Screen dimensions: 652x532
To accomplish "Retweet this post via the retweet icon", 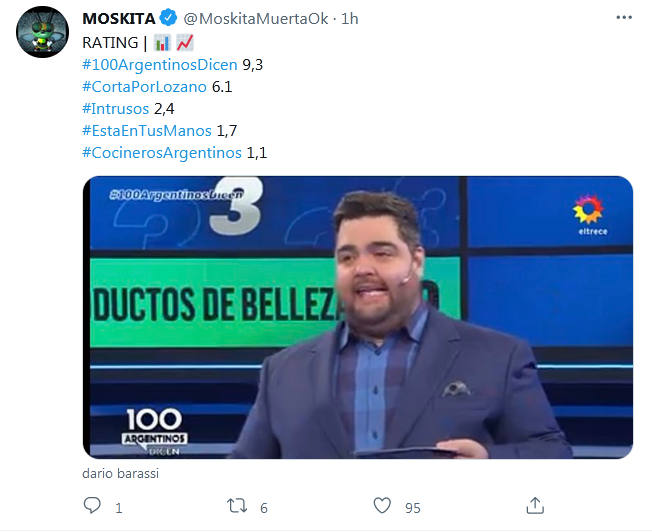I will (x=237, y=506).
